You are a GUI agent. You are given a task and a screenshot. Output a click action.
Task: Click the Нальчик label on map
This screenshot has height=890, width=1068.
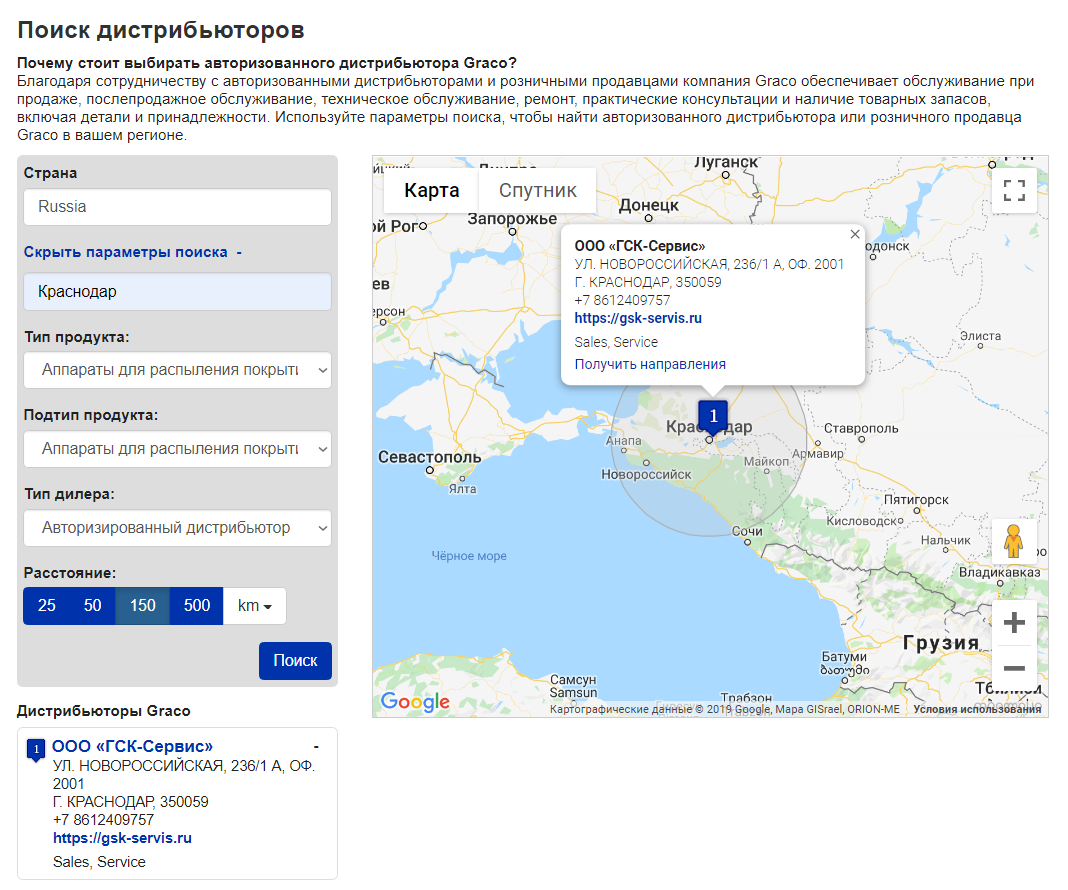point(945,540)
